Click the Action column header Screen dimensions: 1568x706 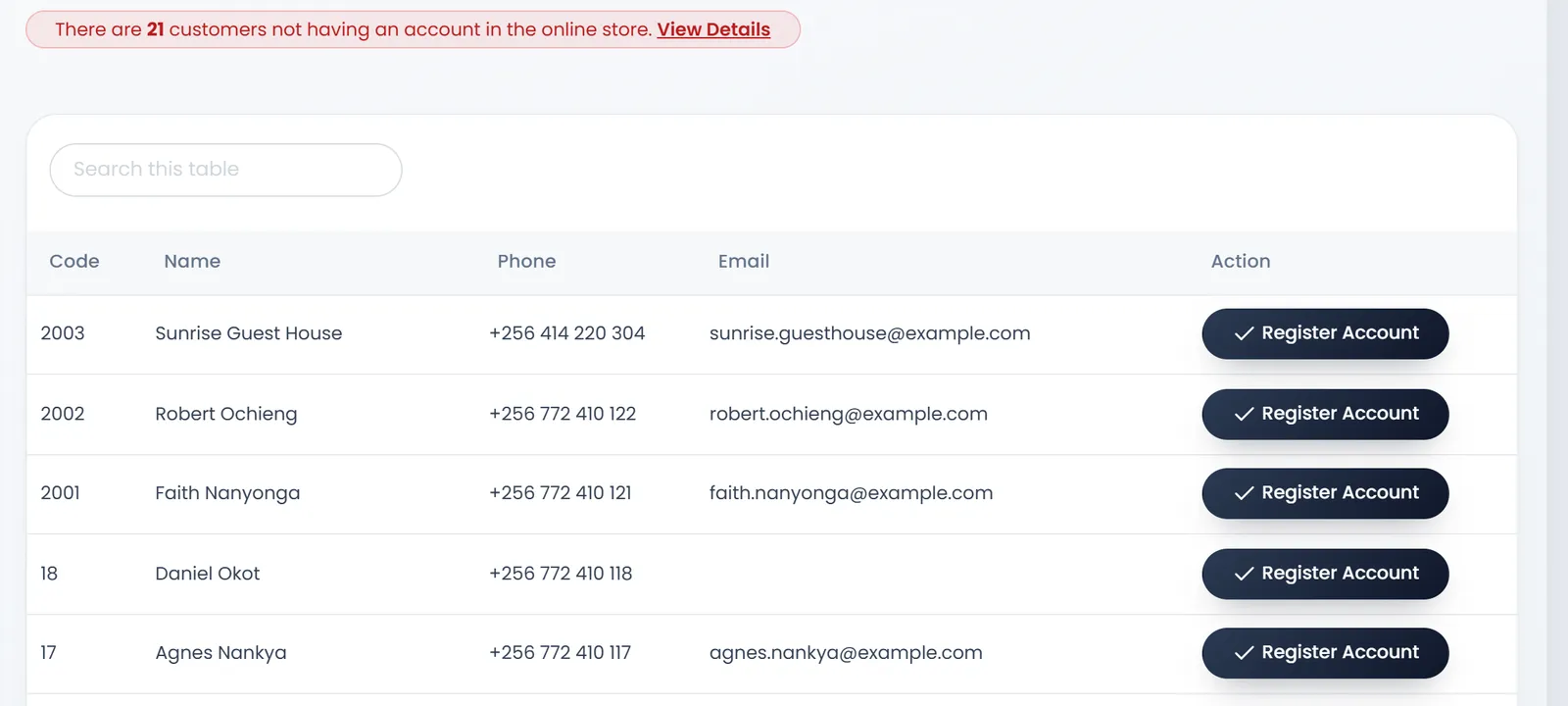click(1241, 262)
